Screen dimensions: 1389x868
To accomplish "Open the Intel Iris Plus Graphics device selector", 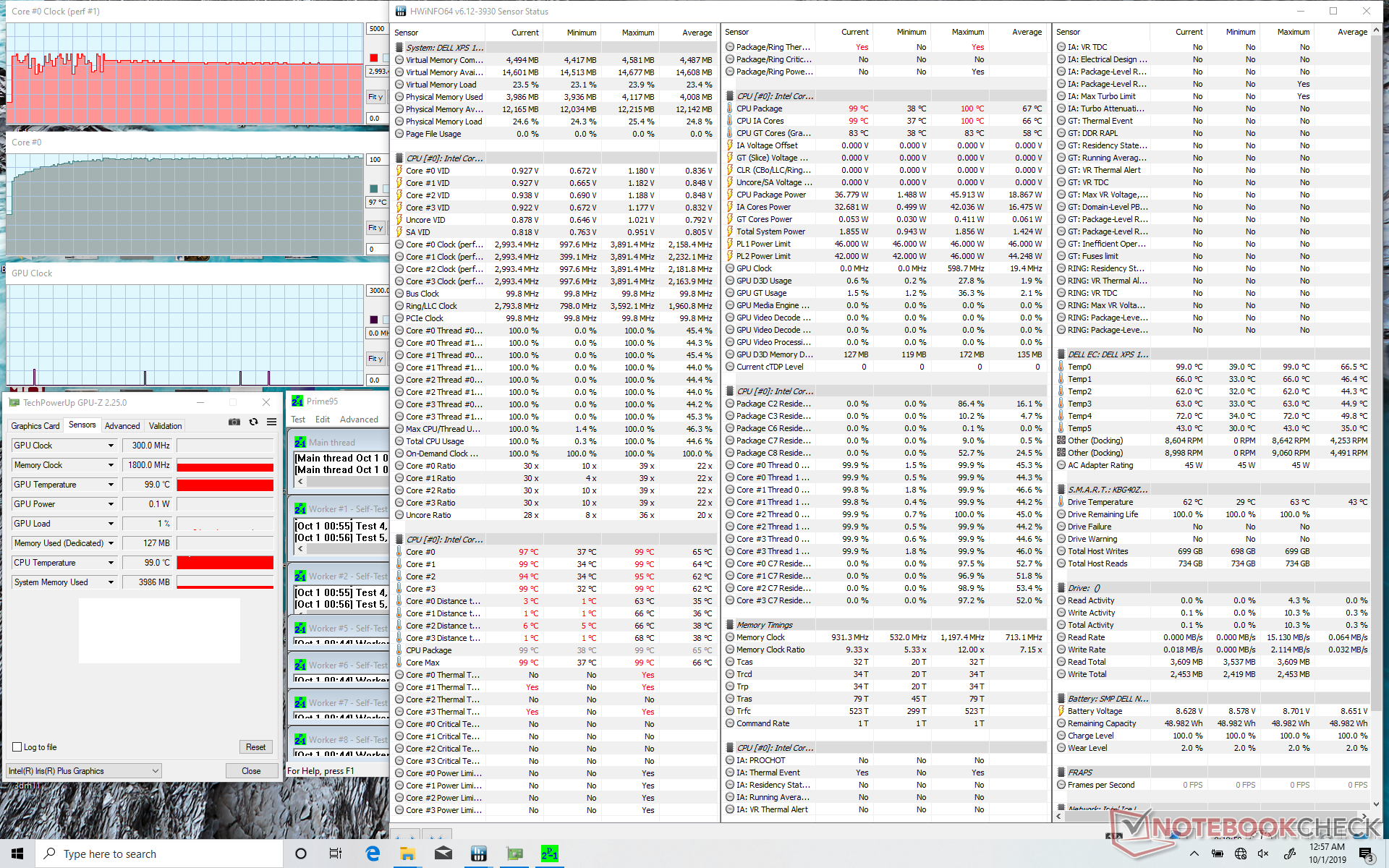I will 83,771.
